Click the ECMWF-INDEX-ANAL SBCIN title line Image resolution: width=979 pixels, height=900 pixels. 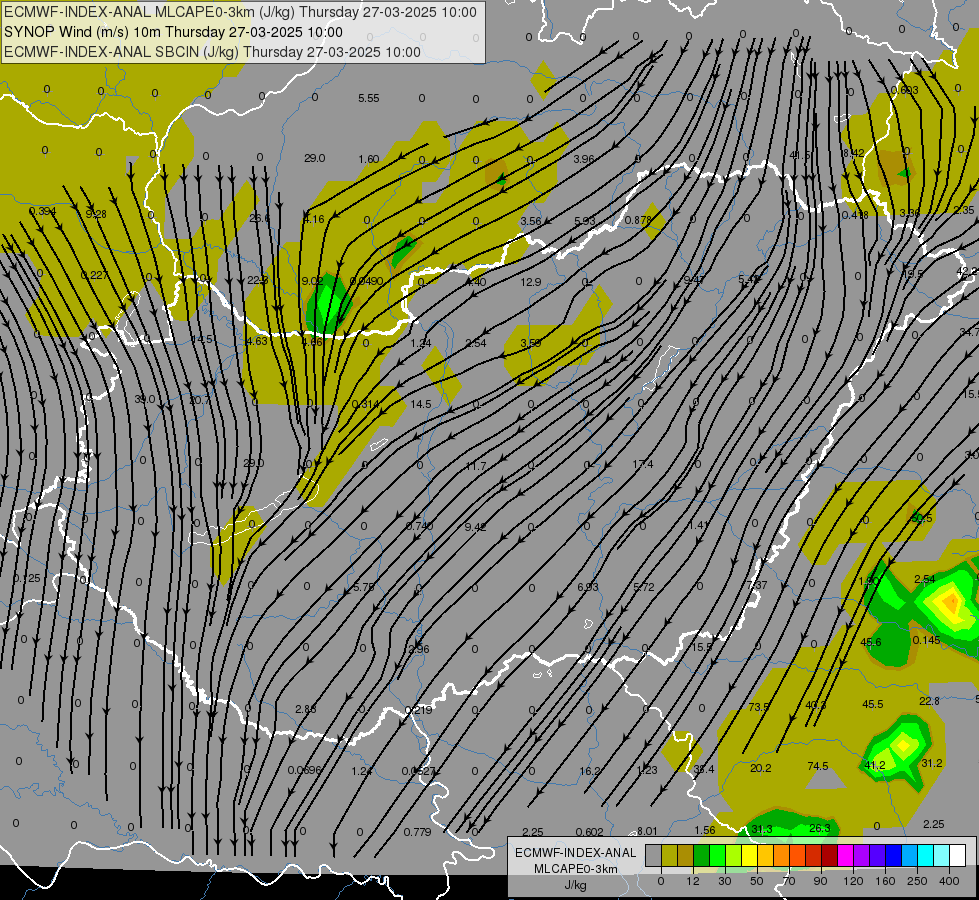[212, 52]
